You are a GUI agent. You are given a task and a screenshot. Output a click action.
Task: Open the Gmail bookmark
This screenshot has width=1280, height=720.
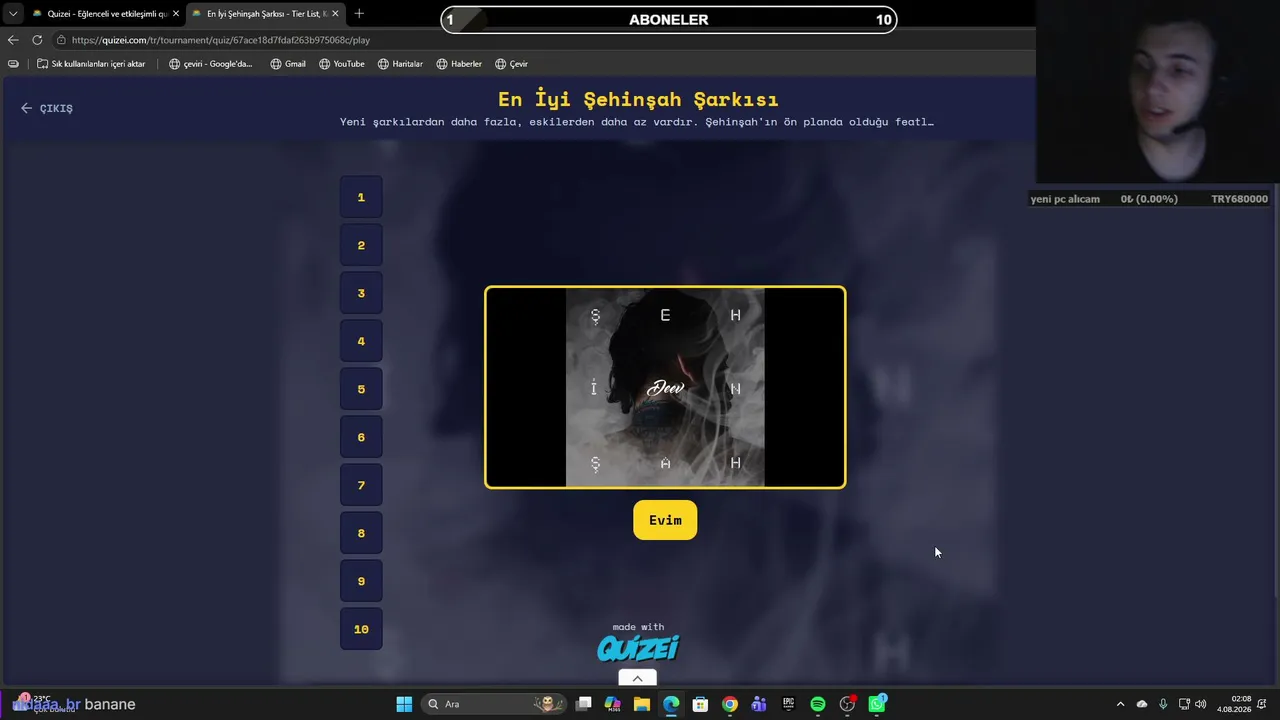coord(288,64)
